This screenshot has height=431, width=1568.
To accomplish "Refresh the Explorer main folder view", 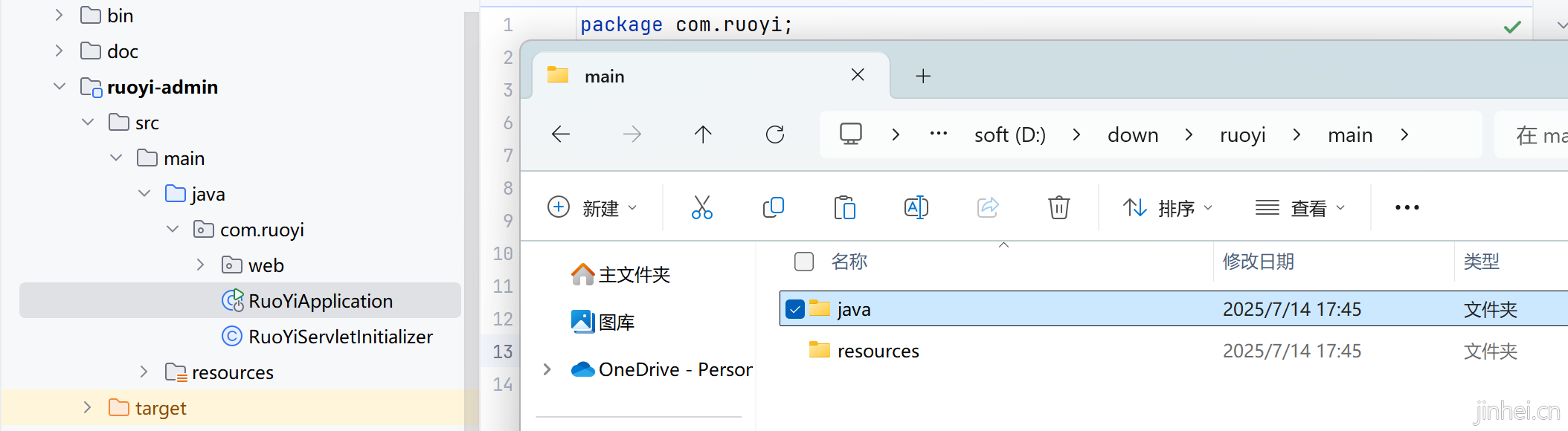I will 775,135.
